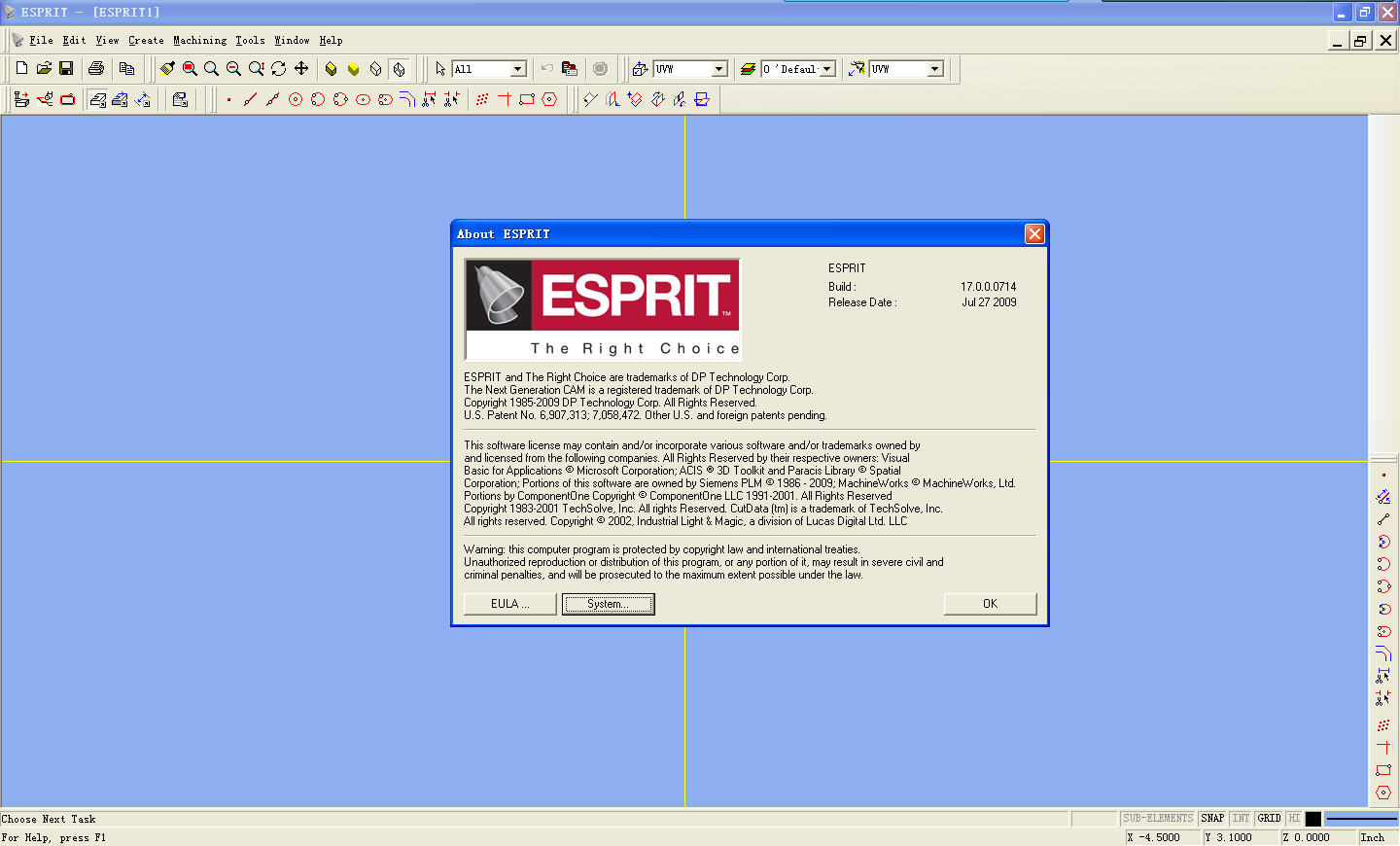Click the selection arrow cursor icon

(440, 69)
